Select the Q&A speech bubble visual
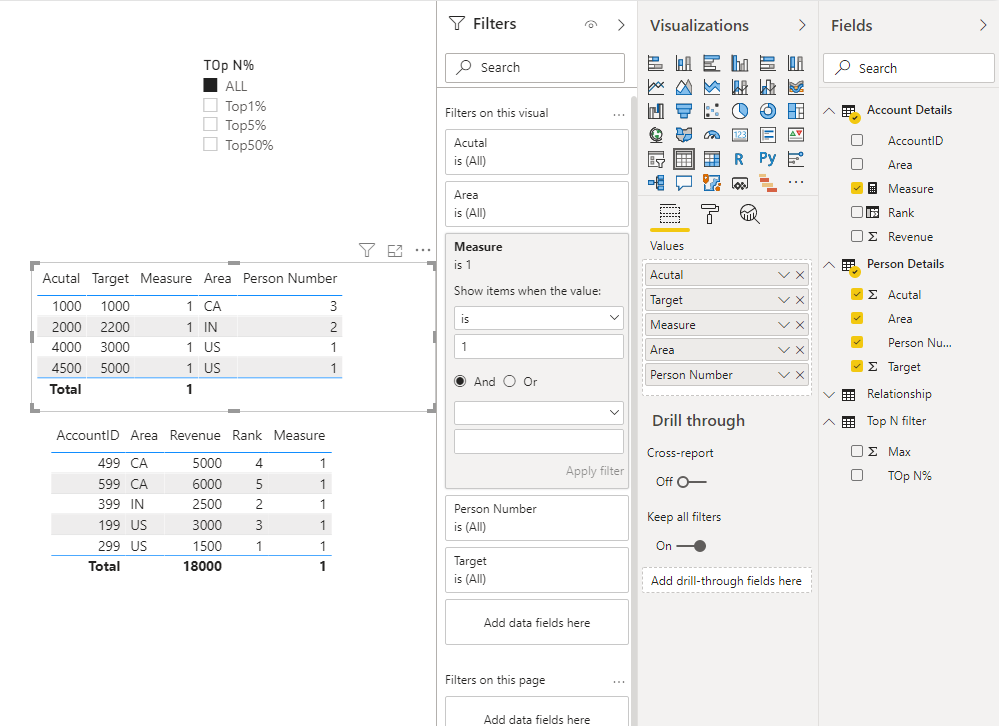 click(x=684, y=183)
